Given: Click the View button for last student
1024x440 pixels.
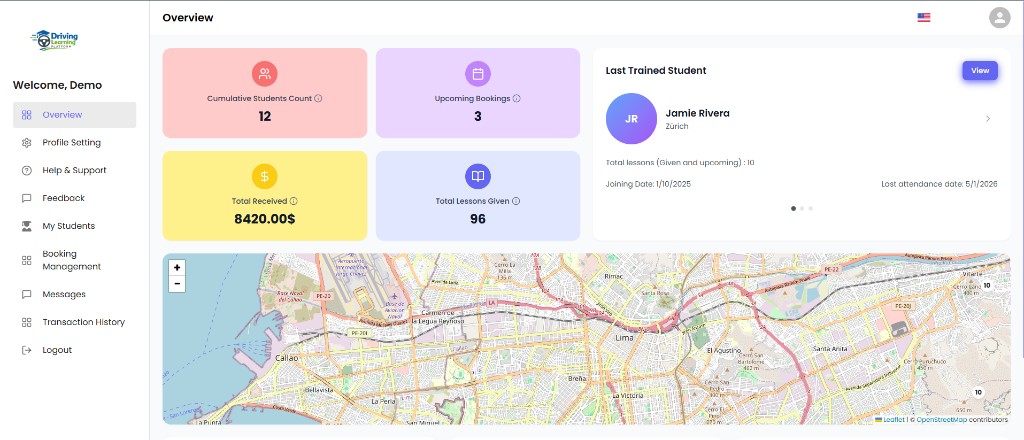Looking at the screenshot, I should (x=980, y=71).
